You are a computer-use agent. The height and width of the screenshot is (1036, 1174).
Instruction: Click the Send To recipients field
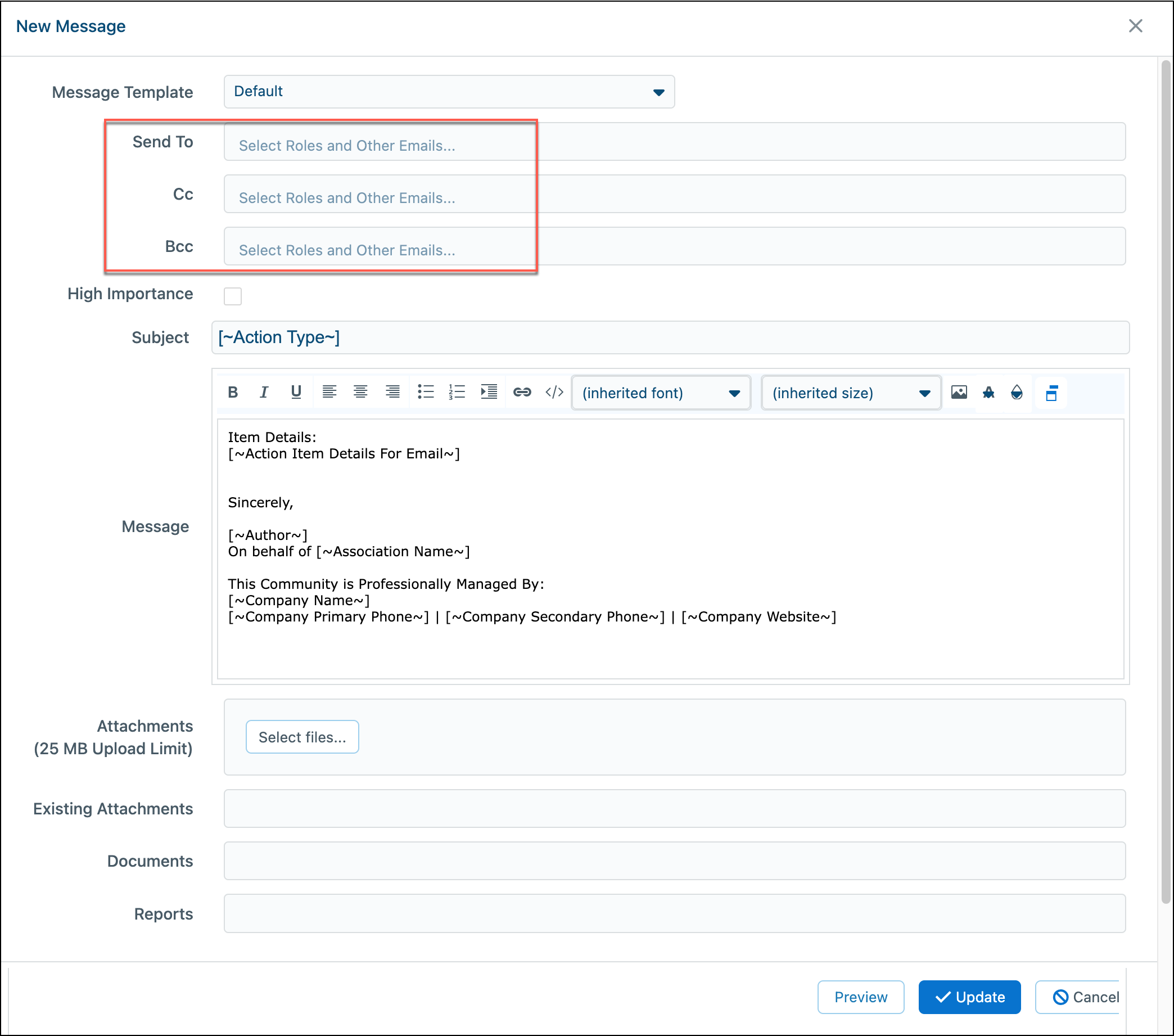379,145
